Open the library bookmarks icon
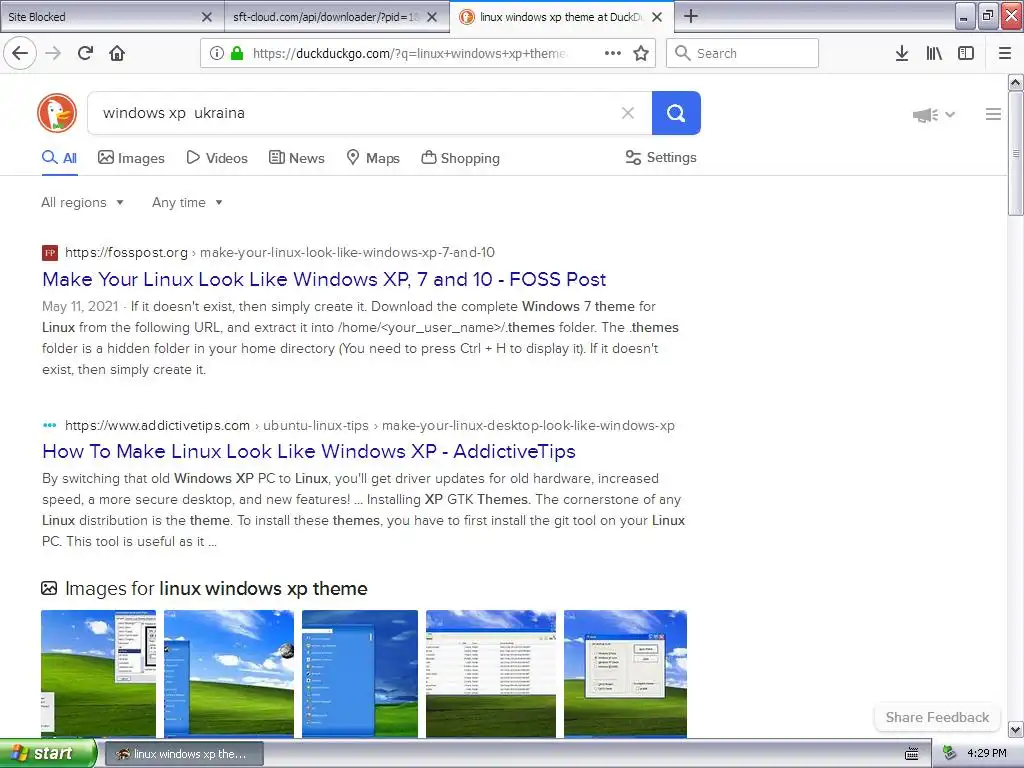This screenshot has height=768, width=1024. click(x=934, y=53)
